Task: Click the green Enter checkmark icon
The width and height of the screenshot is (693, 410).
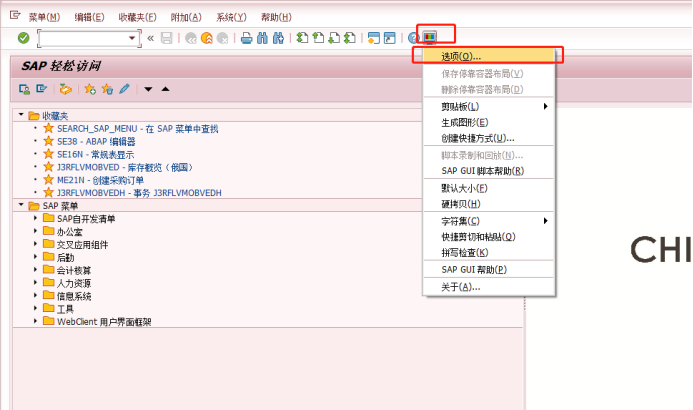Action: (x=23, y=38)
